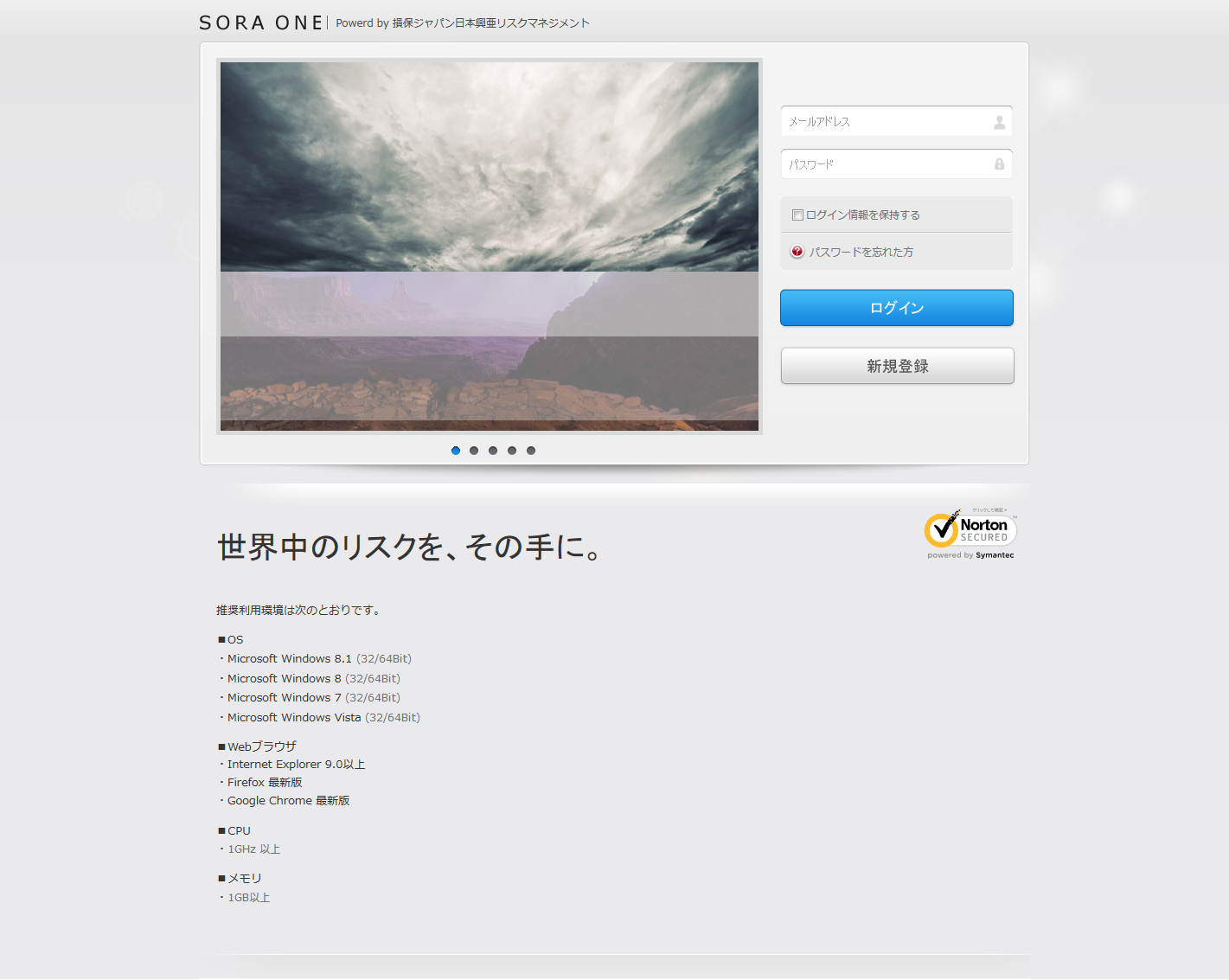Select the fourth carousel dot
Viewport: 1229px width, 980px height.
point(512,451)
